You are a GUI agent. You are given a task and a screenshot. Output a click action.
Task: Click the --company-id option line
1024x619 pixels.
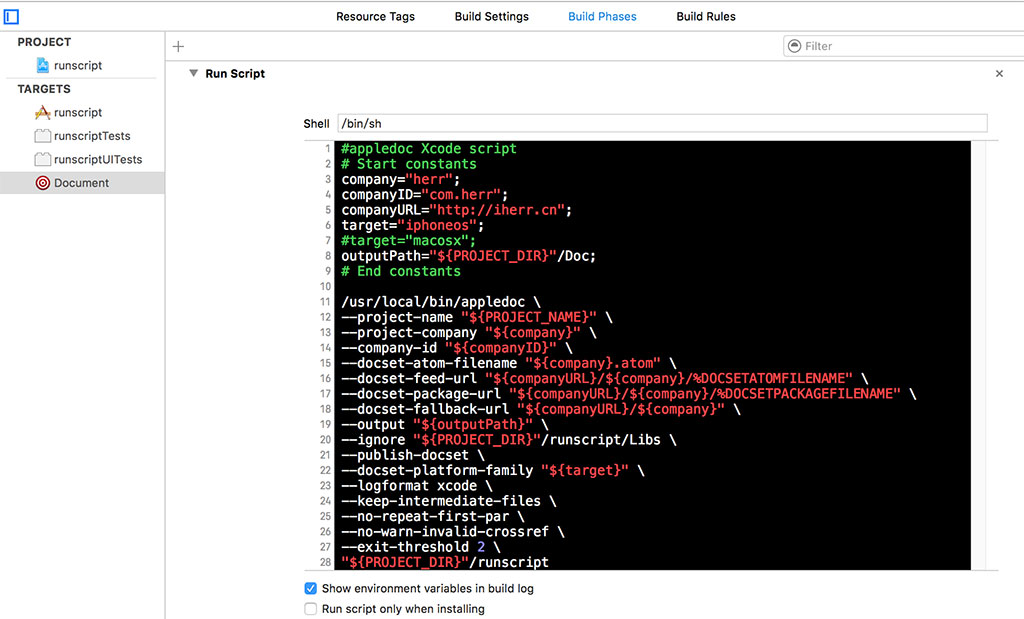[x=457, y=348]
